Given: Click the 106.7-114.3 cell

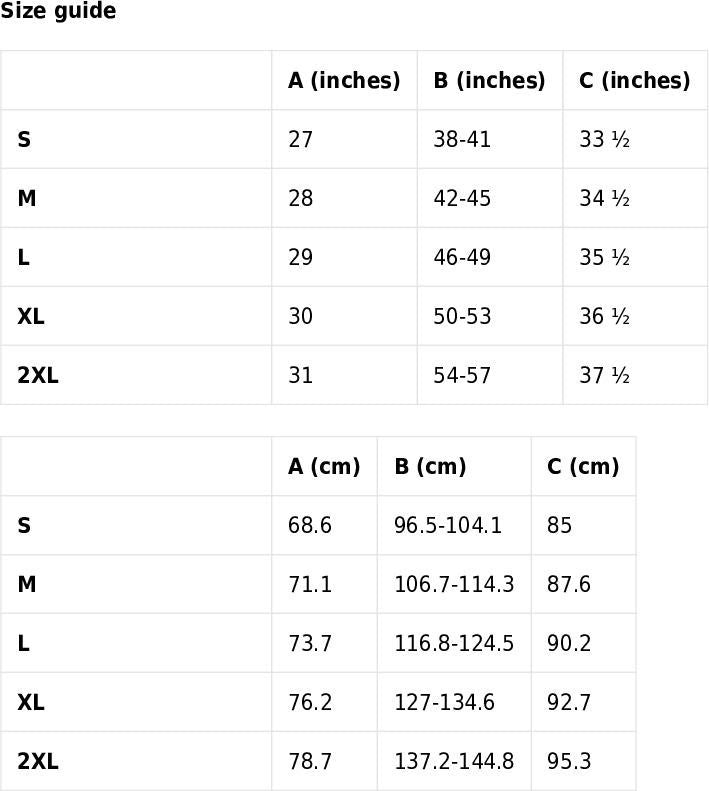Looking at the screenshot, I should 454,585.
